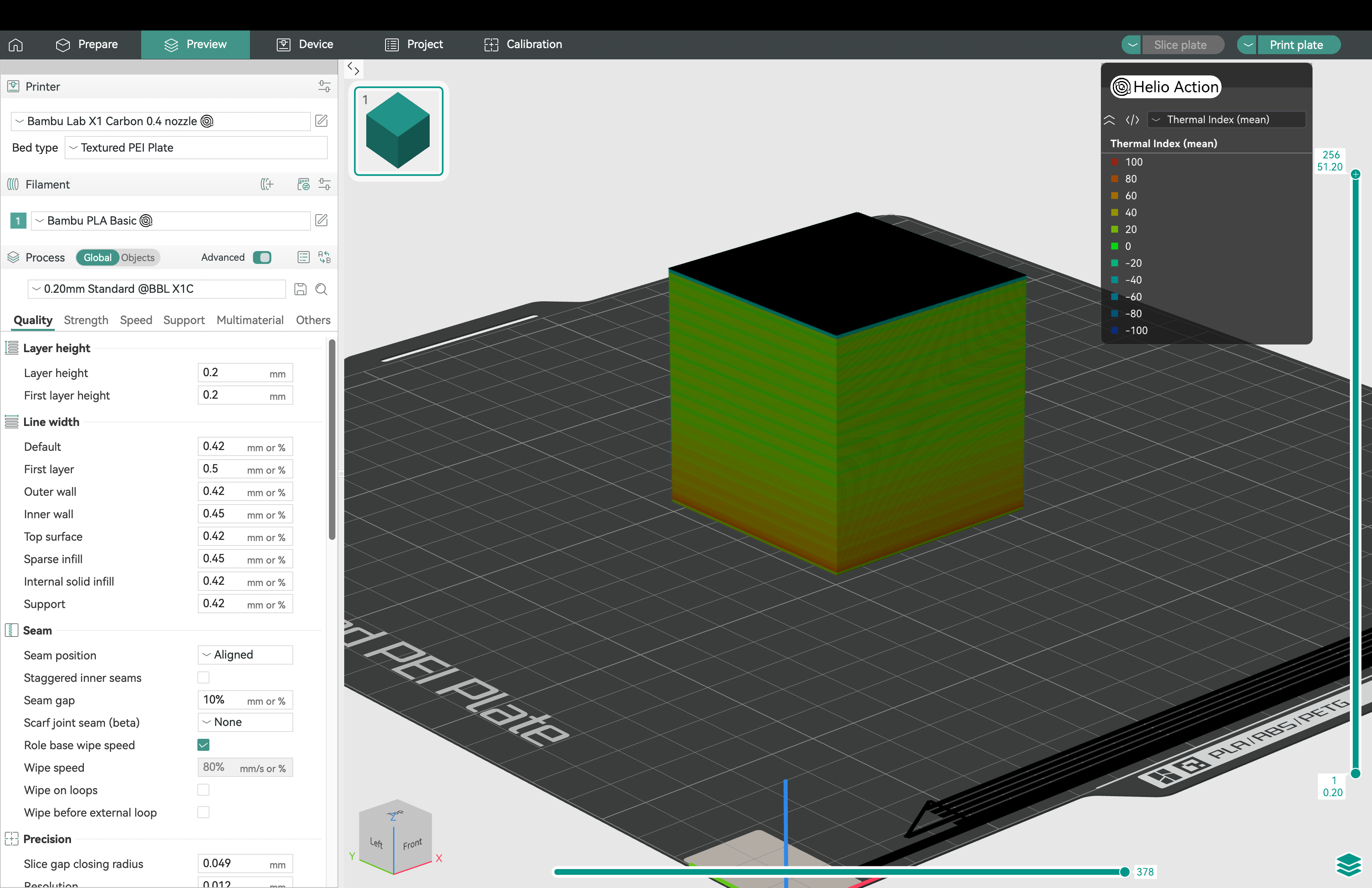Sync filament list from AMS icon
Screen dimensions: 1372x888
pos(303,184)
